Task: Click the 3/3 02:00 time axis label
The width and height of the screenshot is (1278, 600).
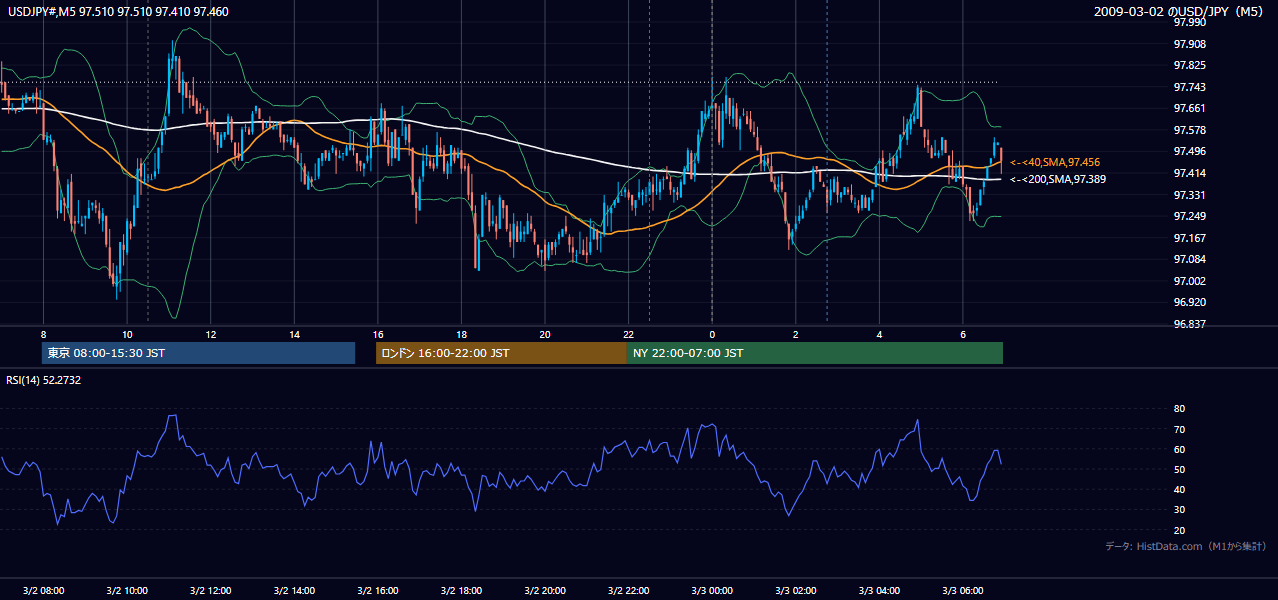Action: pyautogui.click(x=795, y=590)
